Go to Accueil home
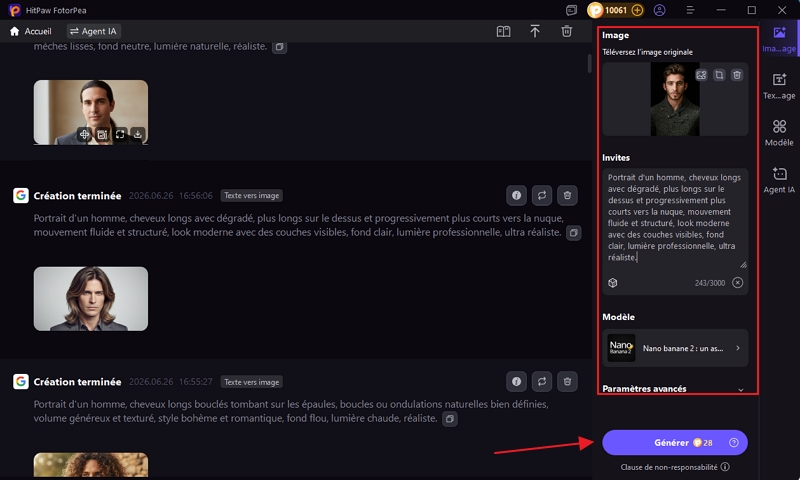The height and width of the screenshot is (480, 800). pos(31,31)
